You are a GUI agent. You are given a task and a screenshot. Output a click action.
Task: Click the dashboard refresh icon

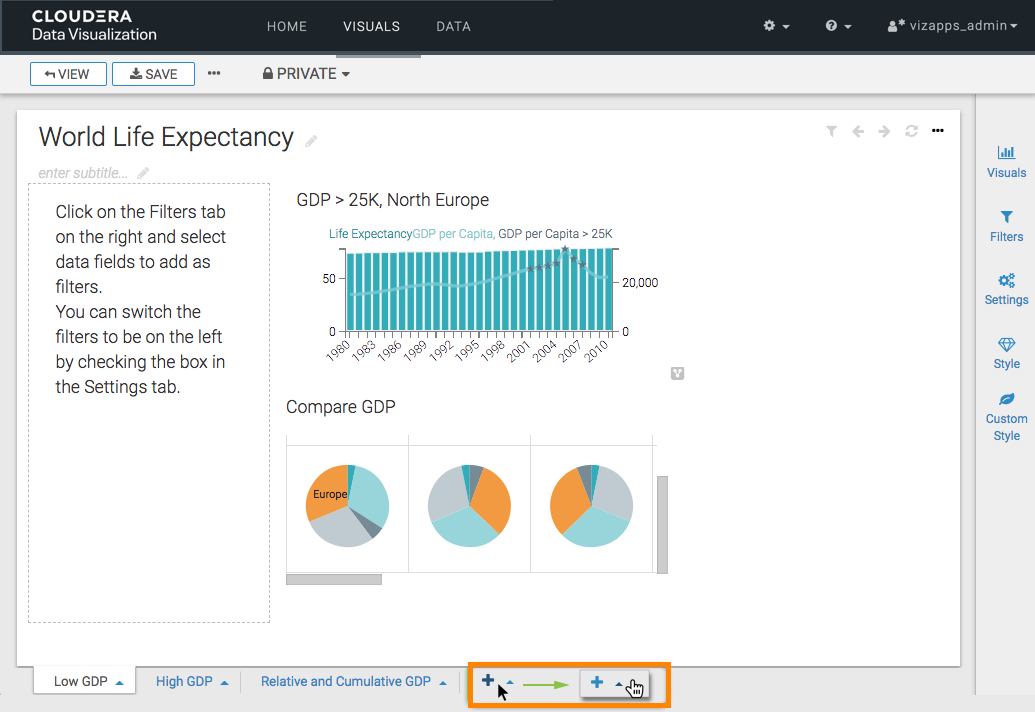[x=911, y=131]
